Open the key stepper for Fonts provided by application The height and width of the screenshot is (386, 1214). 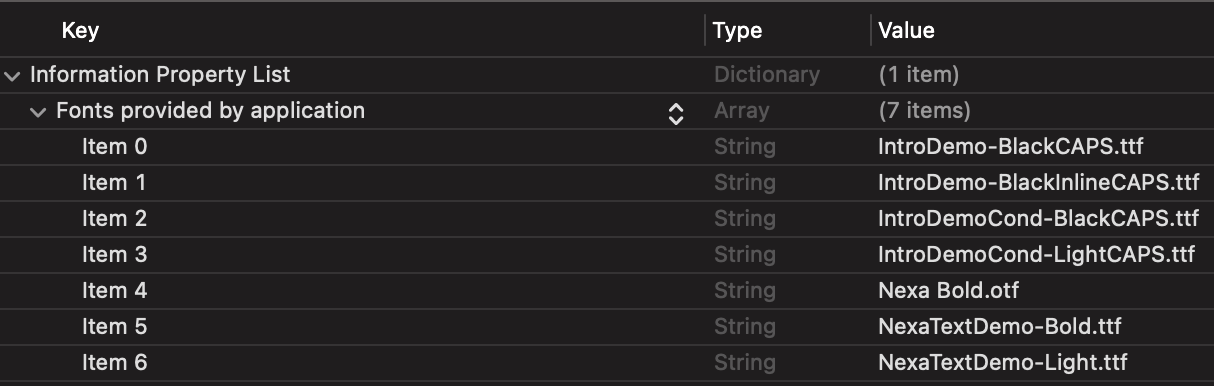pyautogui.click(x=676, y=113)
